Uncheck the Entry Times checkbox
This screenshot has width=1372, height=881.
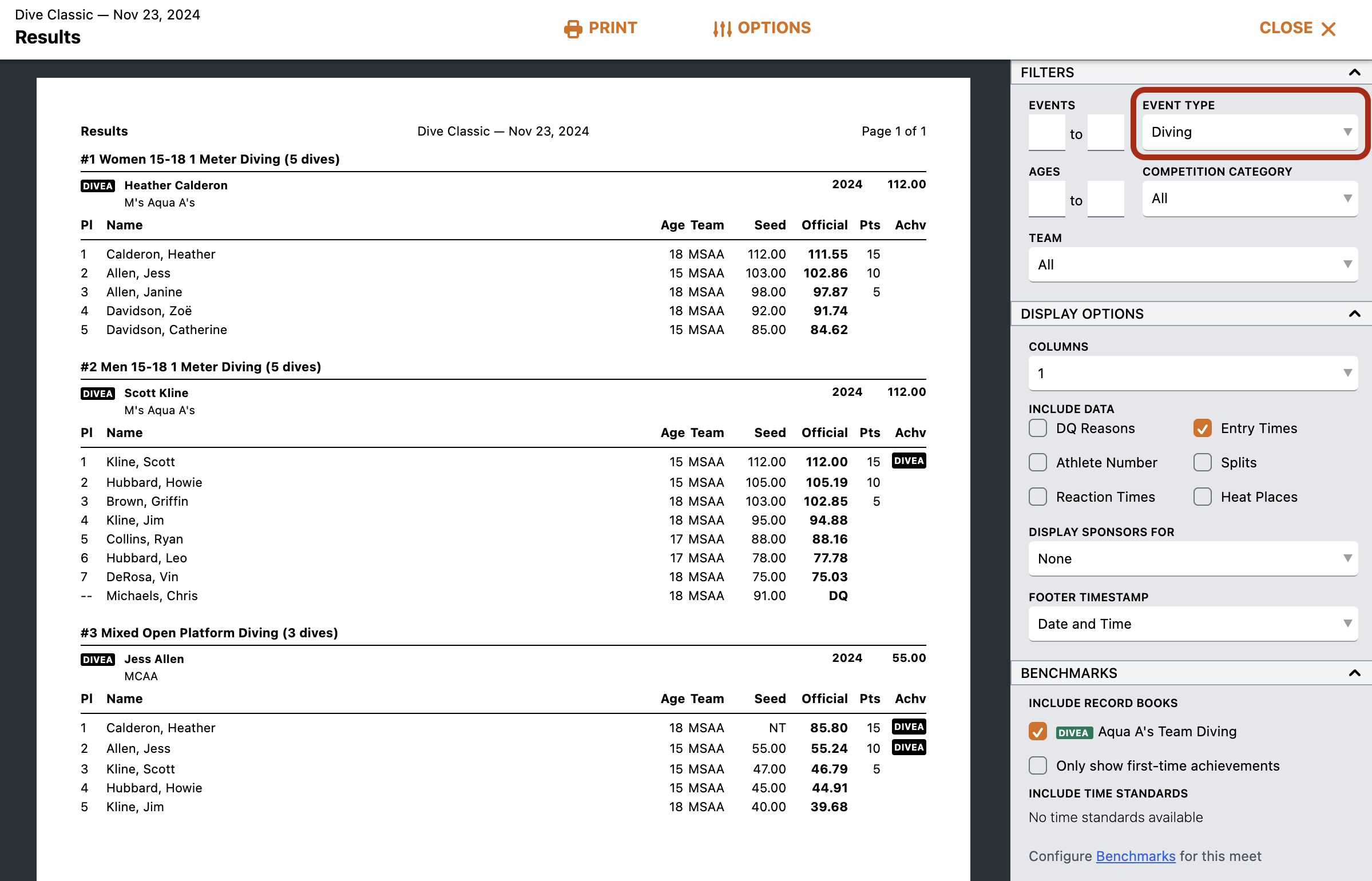pos(1203,428)
